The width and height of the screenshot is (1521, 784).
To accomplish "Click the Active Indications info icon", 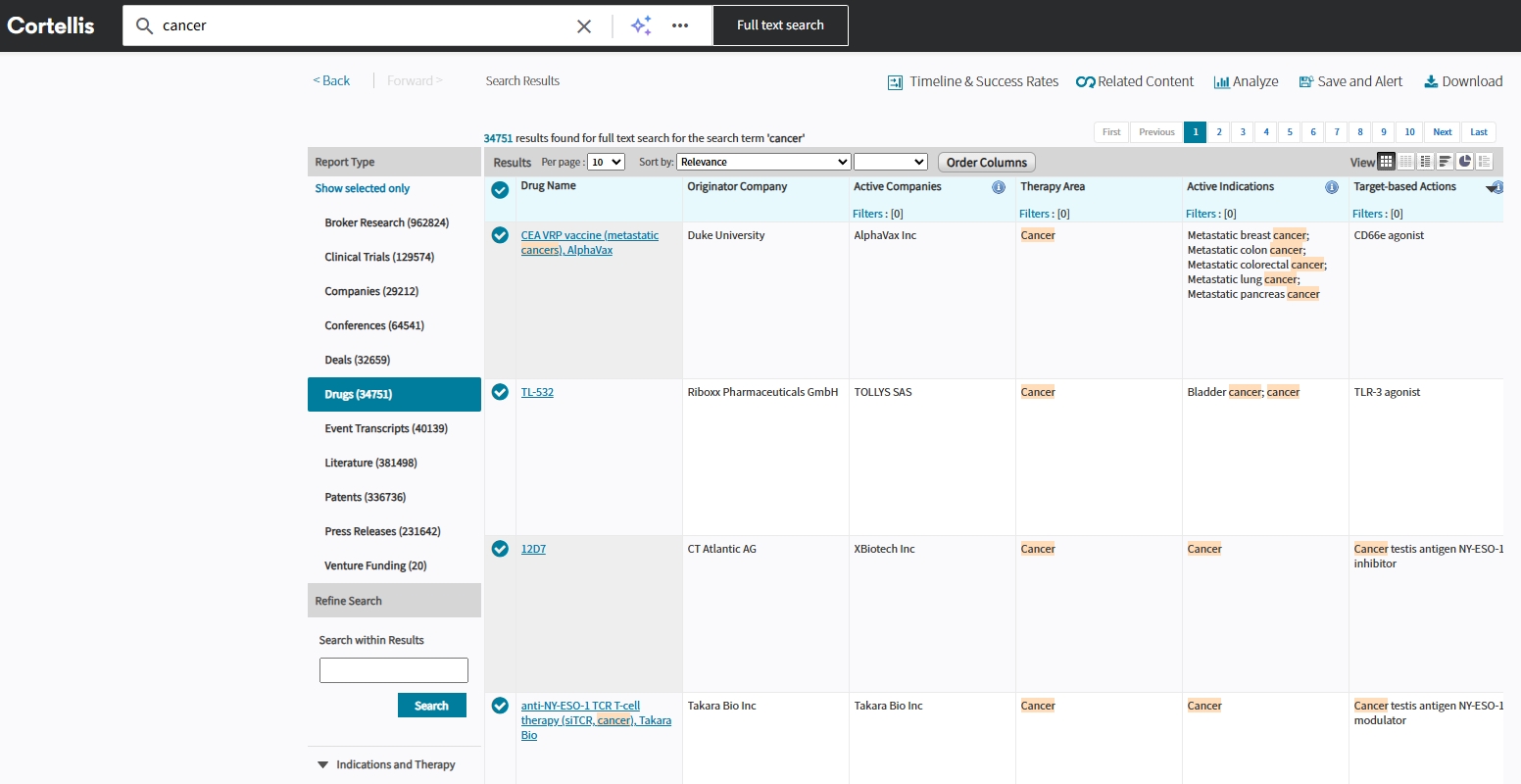I will click(1332, 187).
